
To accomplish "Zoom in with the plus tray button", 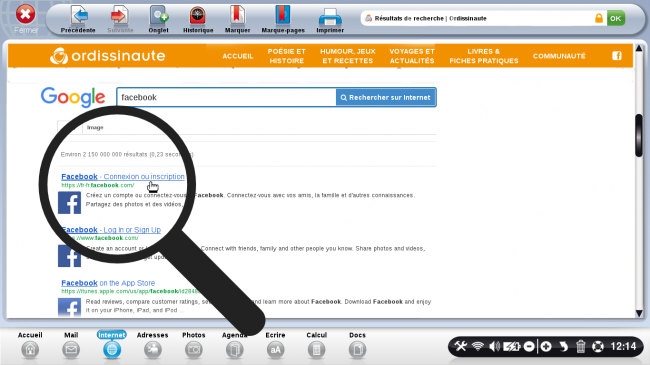I will [x=546, y=346].
